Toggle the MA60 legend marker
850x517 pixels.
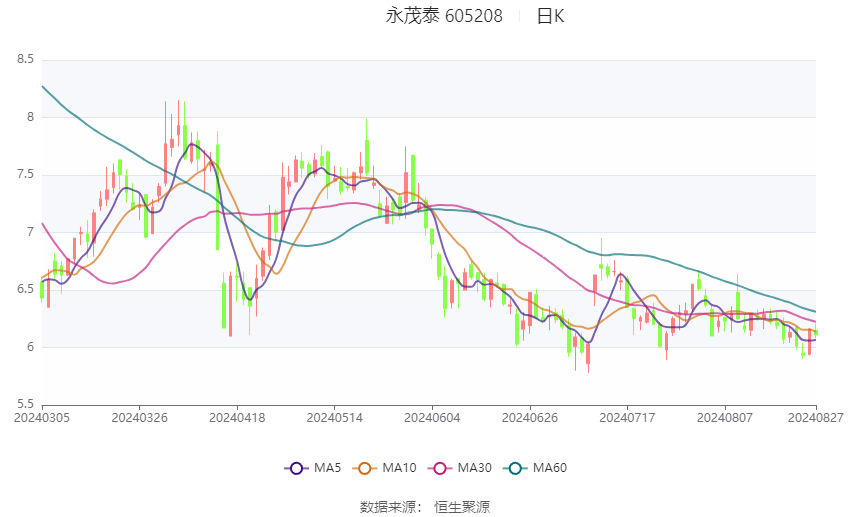[516, 468]
